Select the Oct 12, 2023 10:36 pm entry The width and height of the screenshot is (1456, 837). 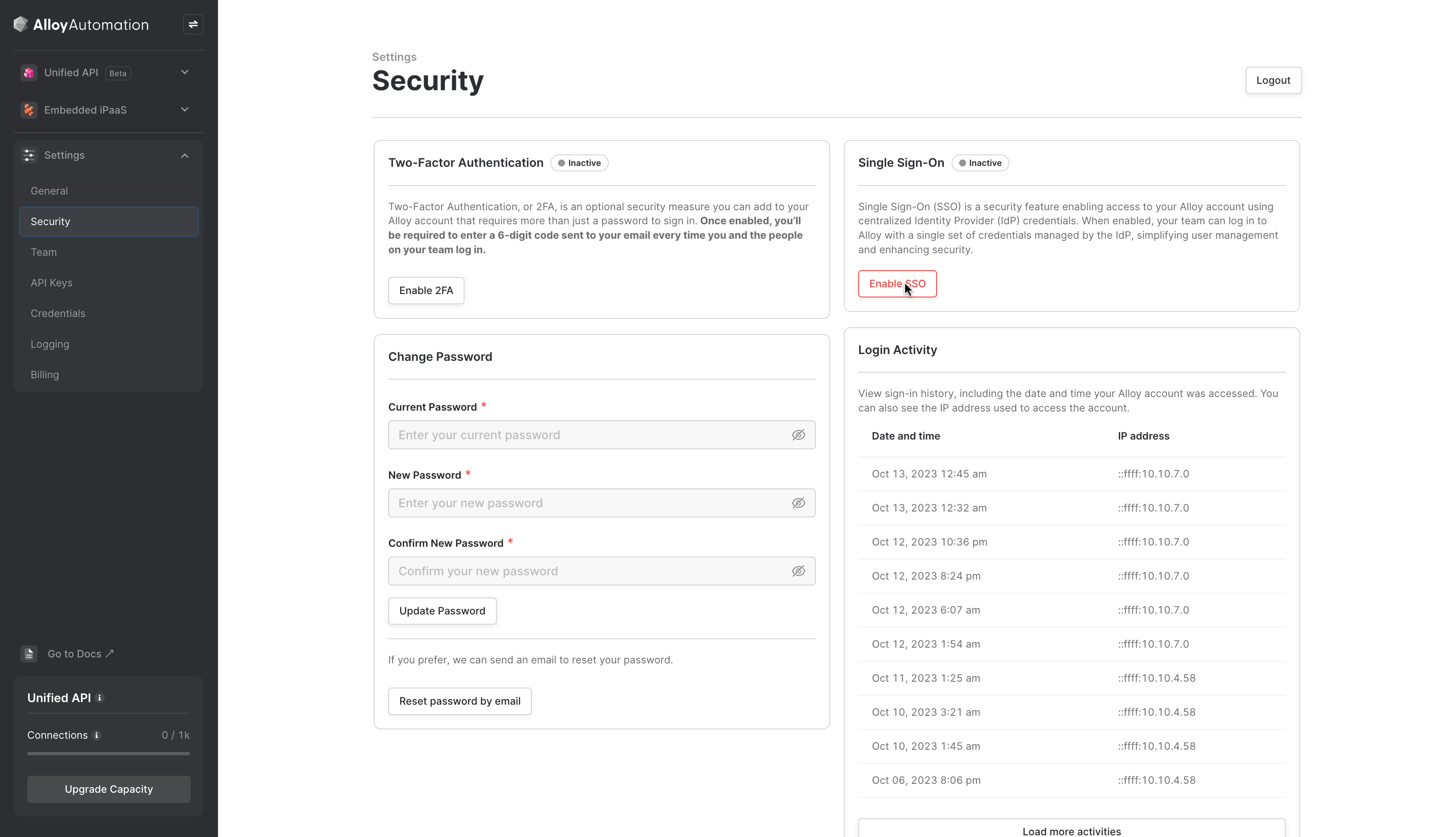pos(1071,542)
